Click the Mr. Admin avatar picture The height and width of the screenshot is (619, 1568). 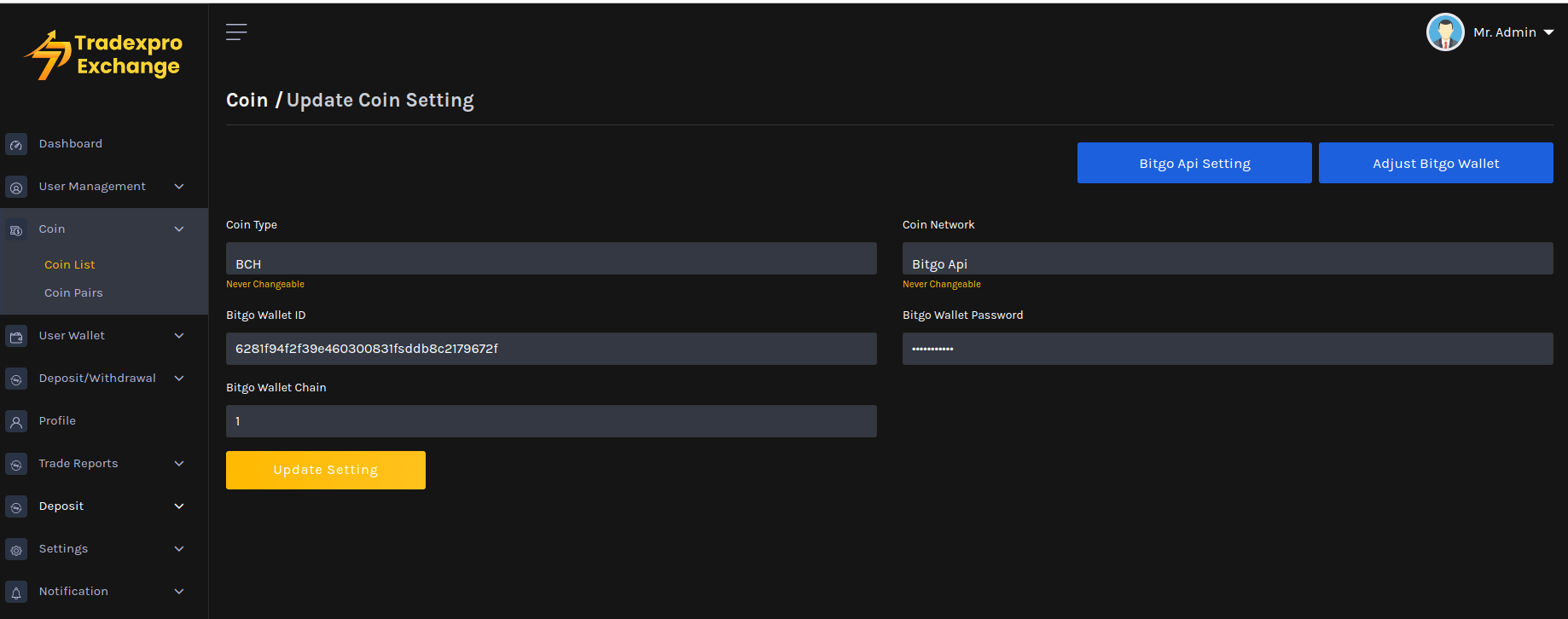point(1444,32)
